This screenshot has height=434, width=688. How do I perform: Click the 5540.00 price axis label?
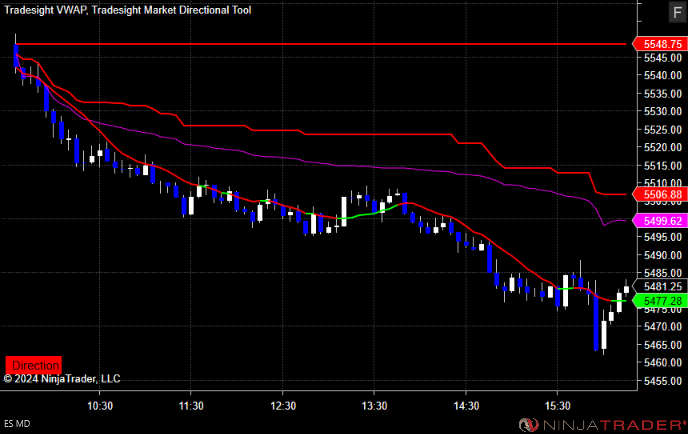663,75
